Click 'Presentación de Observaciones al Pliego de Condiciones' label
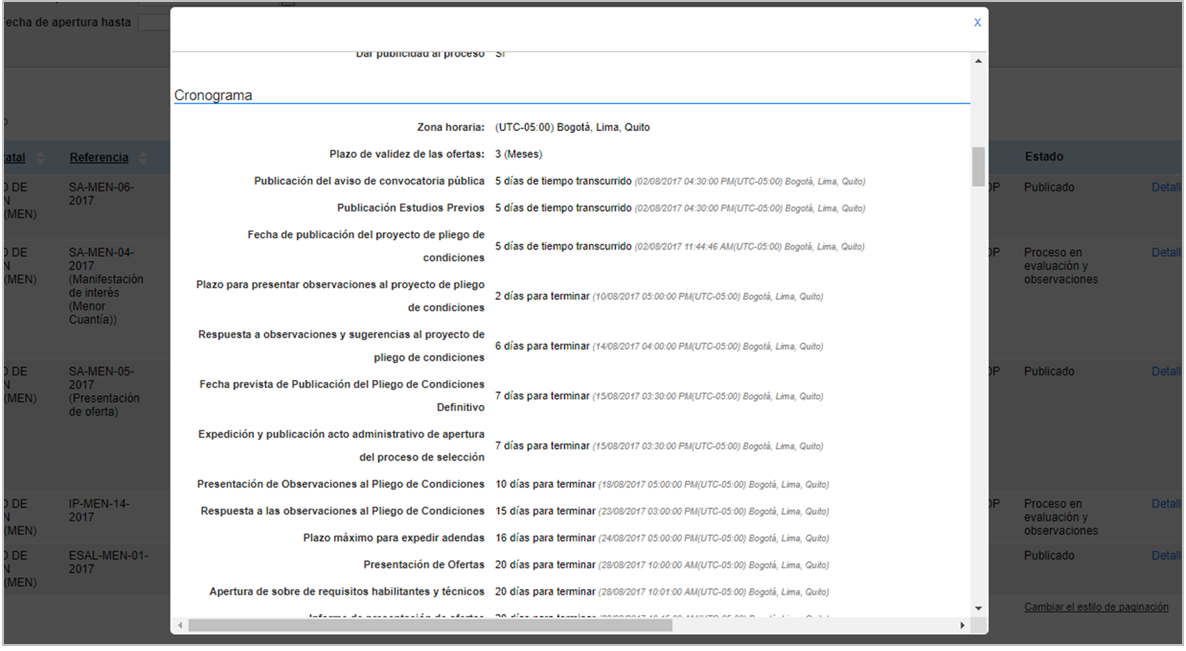The height and width of the screenshot is (651, 1186). click(x=340, y=484)
